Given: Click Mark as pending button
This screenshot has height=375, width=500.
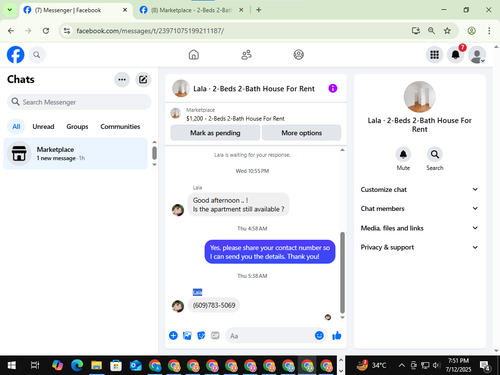Looking at the screenshot, I should click(215, 133).
